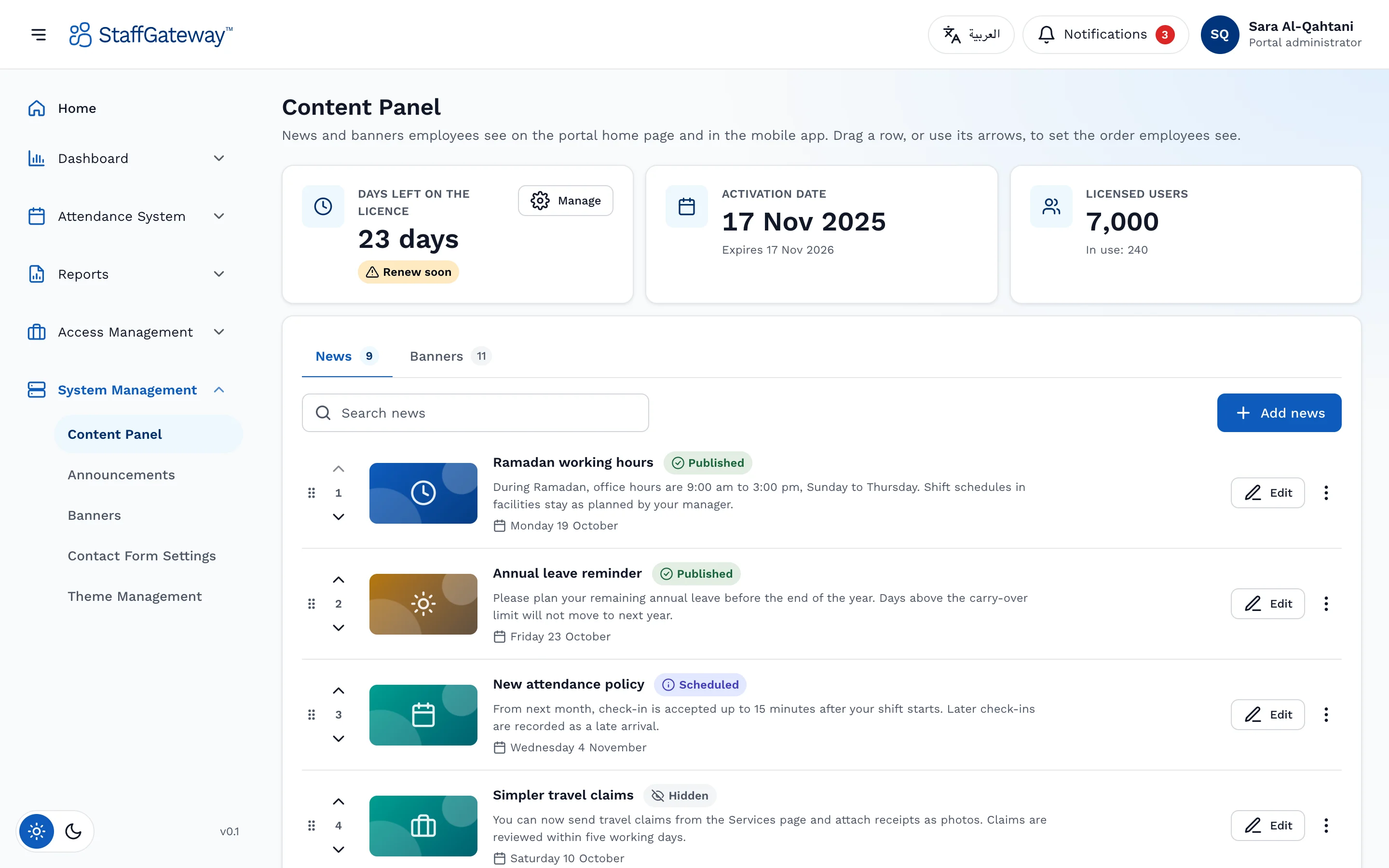Image resolution: width=1389 pixels, height=868 pixels.
Task: Move Annual leave reminder up
Action: (339, 580)
